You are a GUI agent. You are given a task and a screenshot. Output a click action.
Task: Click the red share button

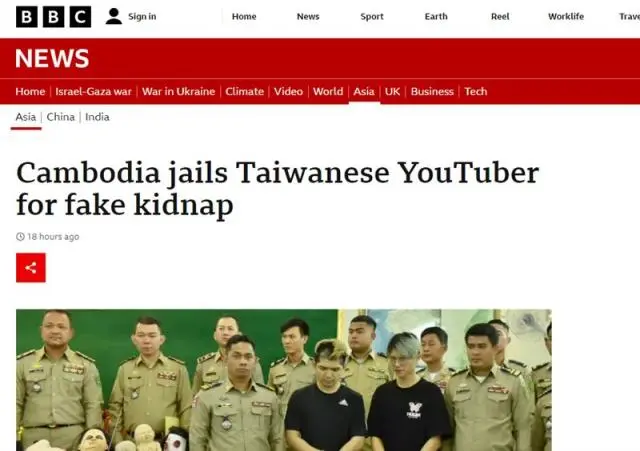(31, 268)
